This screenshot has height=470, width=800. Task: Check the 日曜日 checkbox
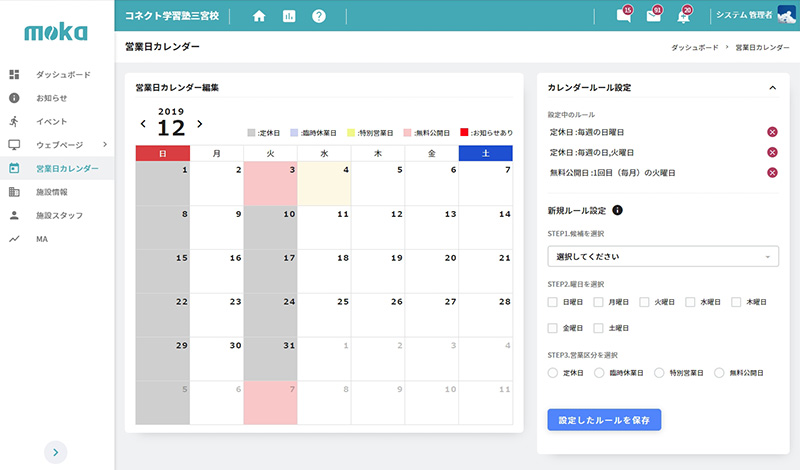pos(553,301)
